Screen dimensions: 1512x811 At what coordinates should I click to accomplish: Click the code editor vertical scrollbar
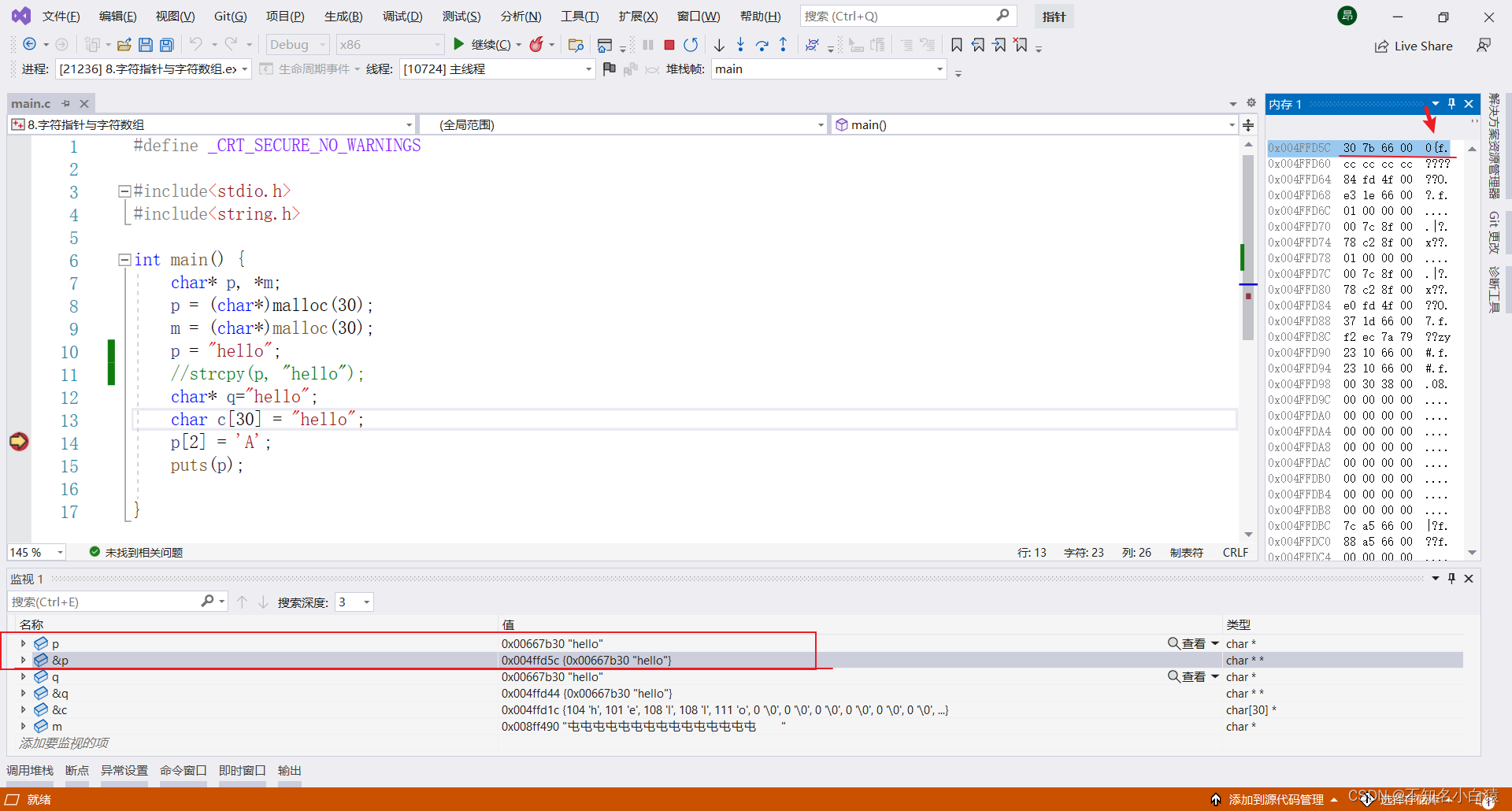pos(1248,247)
